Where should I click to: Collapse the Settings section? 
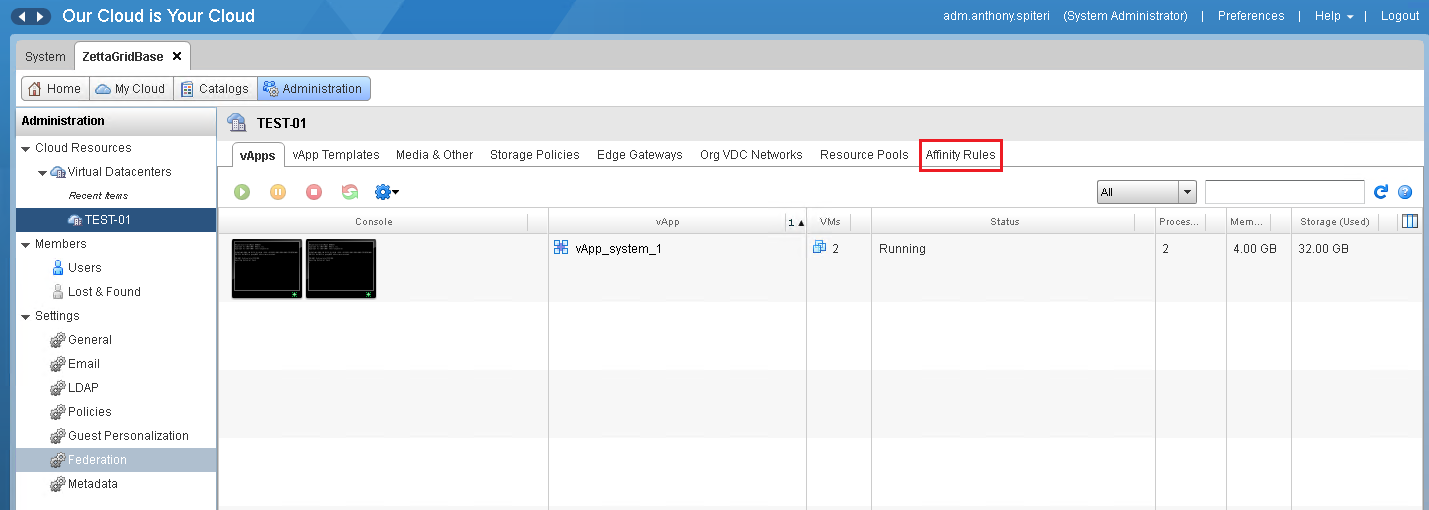(x=25, y=316)
